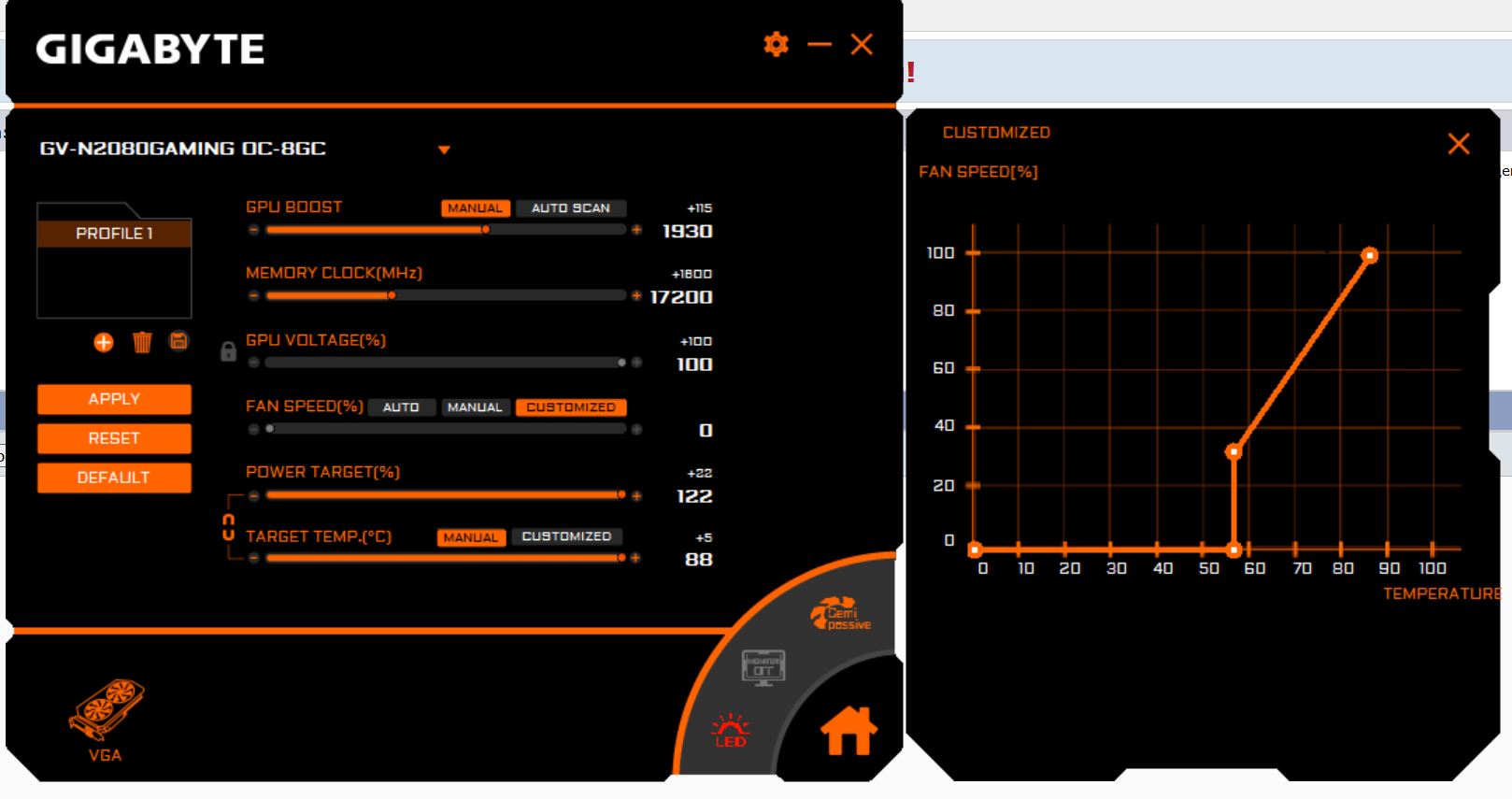Select fan curve point at zero degrees
This screenshot has width=1512, height=799.
975,549
